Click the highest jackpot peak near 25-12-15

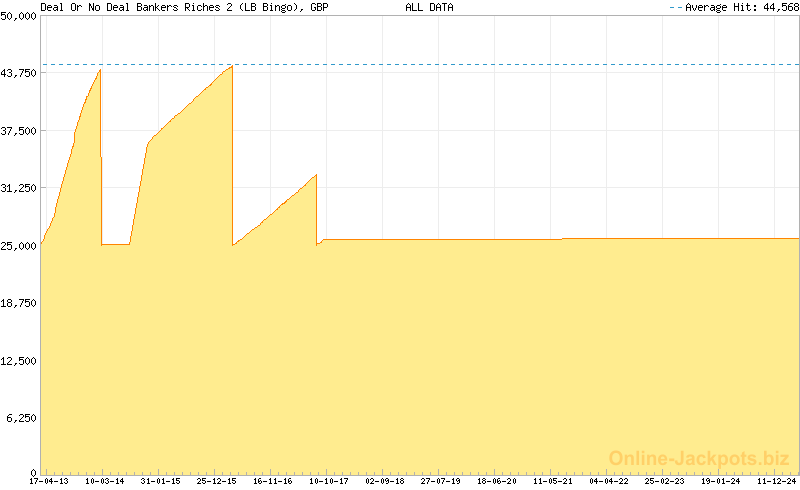(x=232, y=67)
